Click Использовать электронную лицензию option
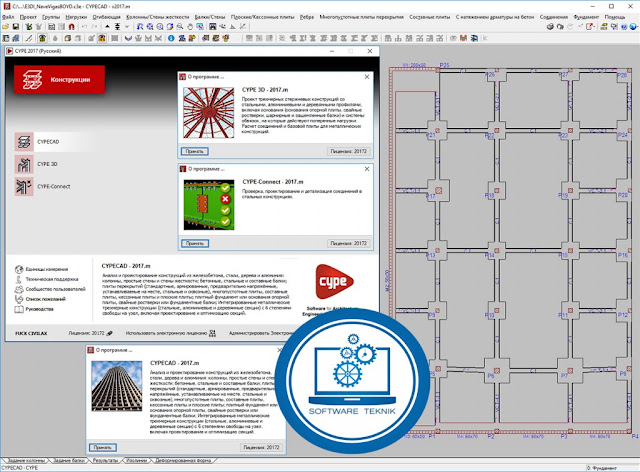Screen dimensions: 640x472 pos(171,333)
